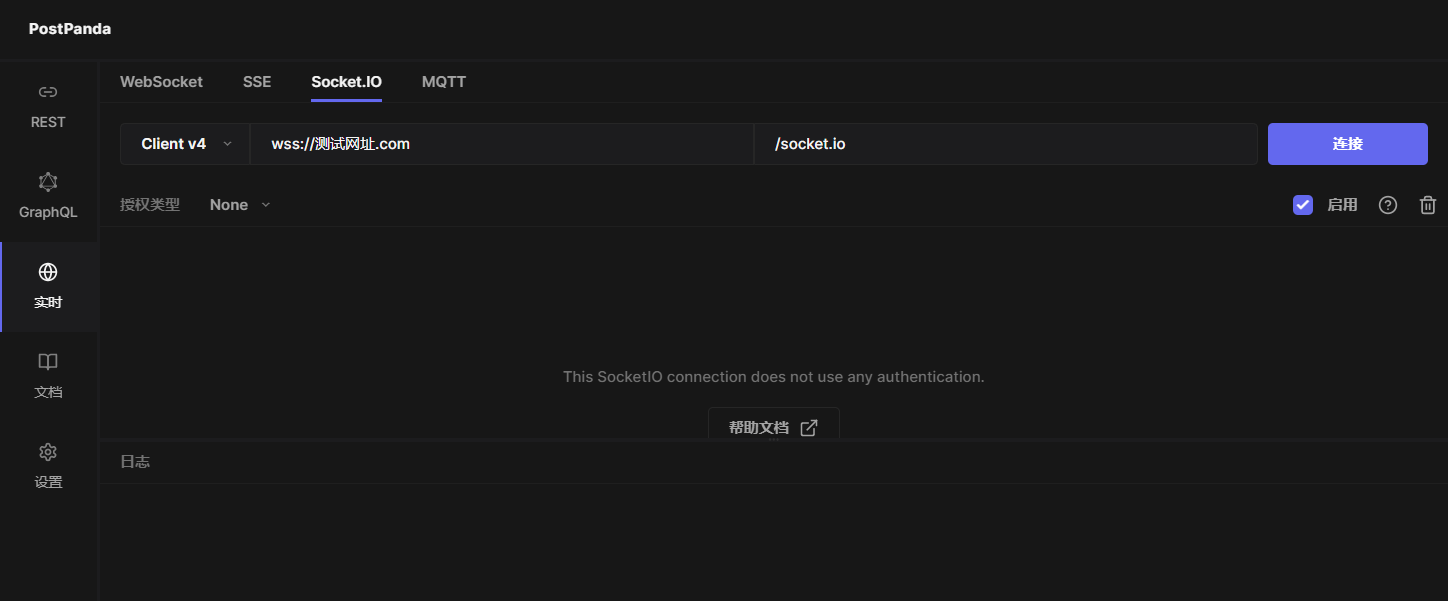
Task: Click the /socket.io path input
Action: (x=1000, y=143)
